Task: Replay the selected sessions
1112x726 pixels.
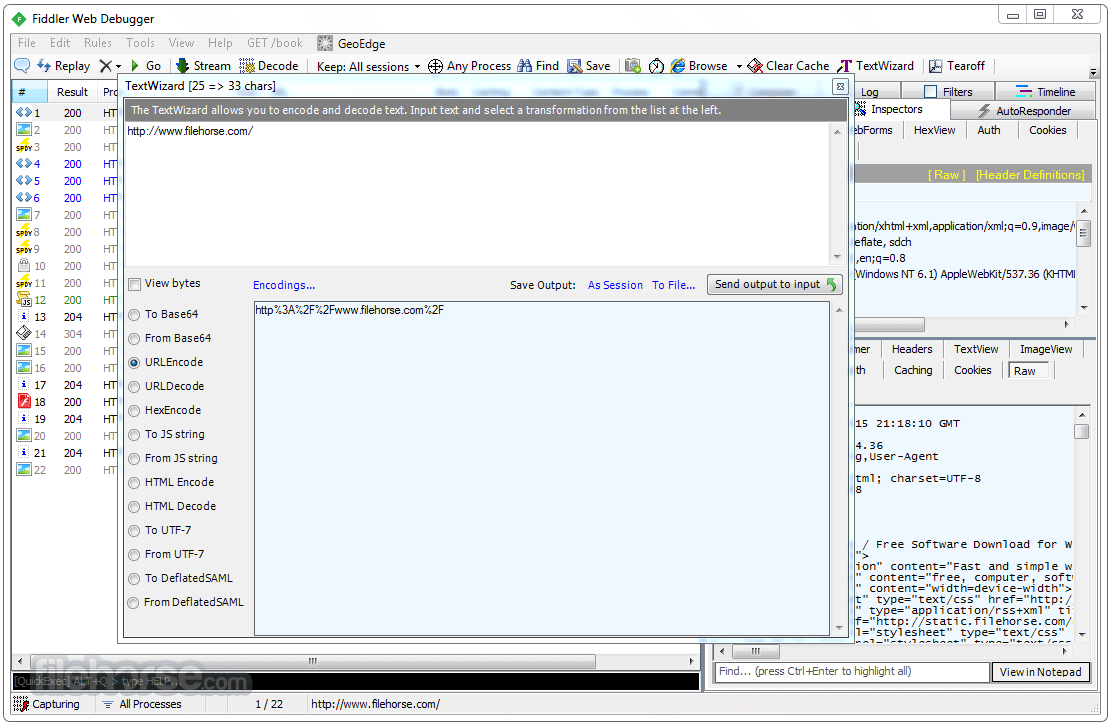Action: coord(64,66)
